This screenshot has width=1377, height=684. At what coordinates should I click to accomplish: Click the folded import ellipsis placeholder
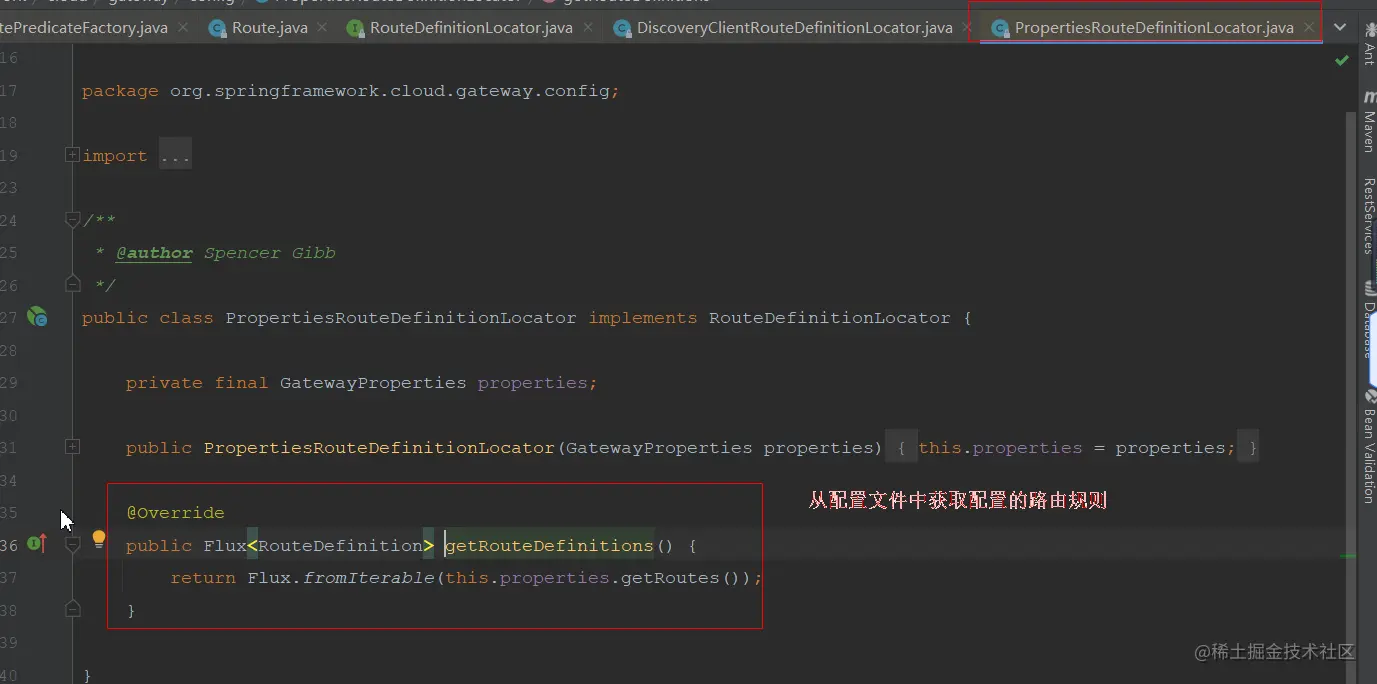[175, 155]
